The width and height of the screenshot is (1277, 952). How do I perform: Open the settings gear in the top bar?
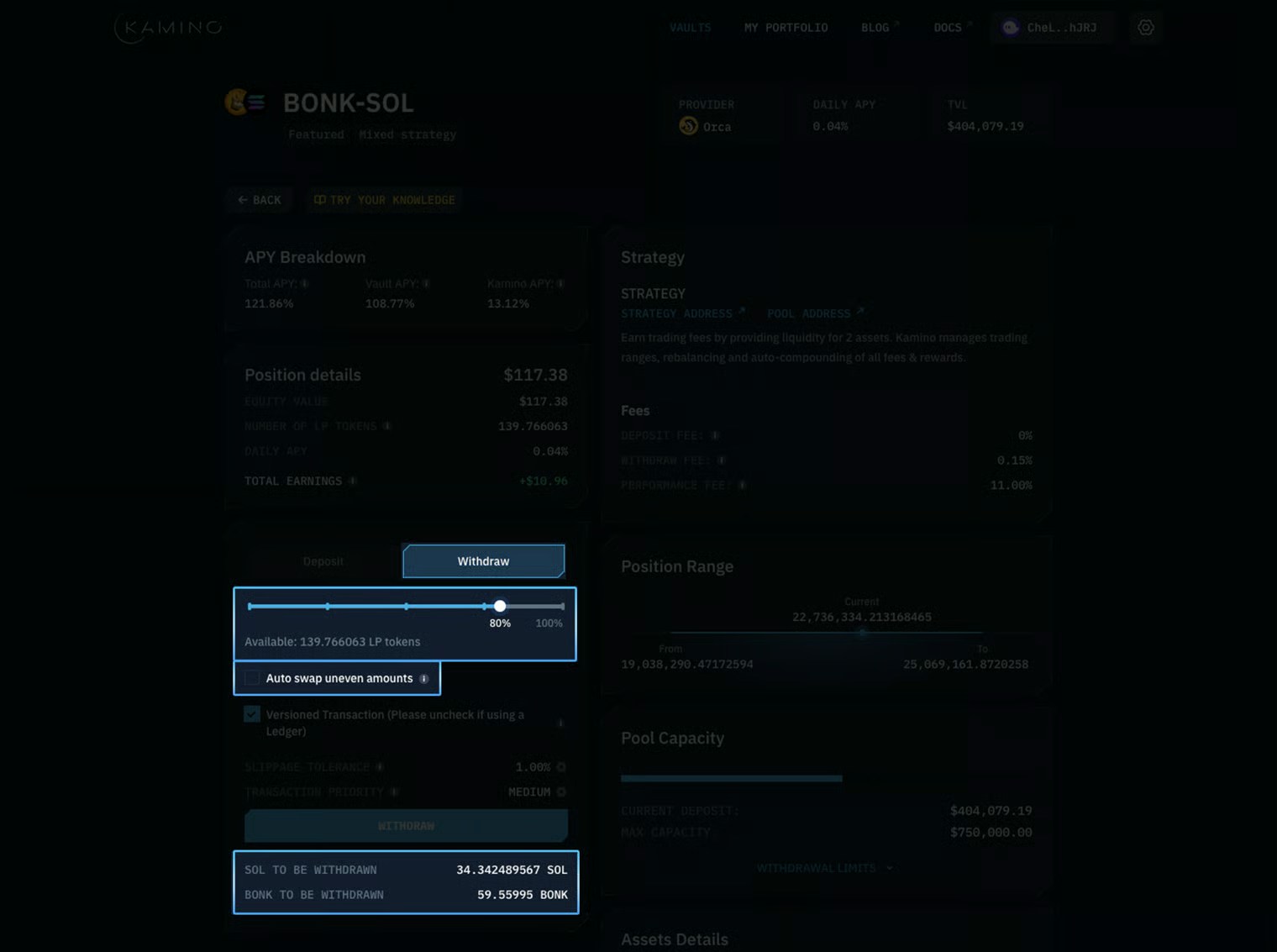[1145, 27]
